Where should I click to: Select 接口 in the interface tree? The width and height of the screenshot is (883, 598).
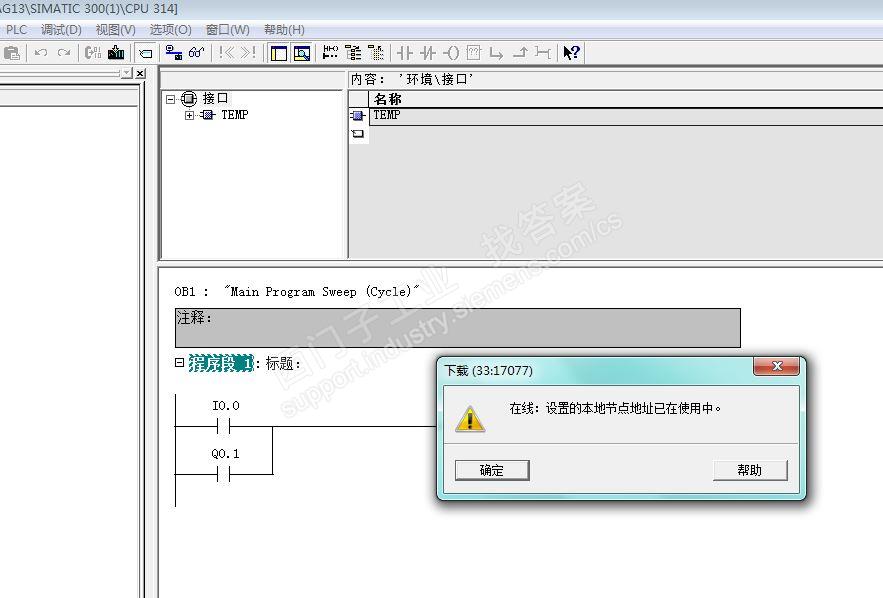[x=215, y=99]
